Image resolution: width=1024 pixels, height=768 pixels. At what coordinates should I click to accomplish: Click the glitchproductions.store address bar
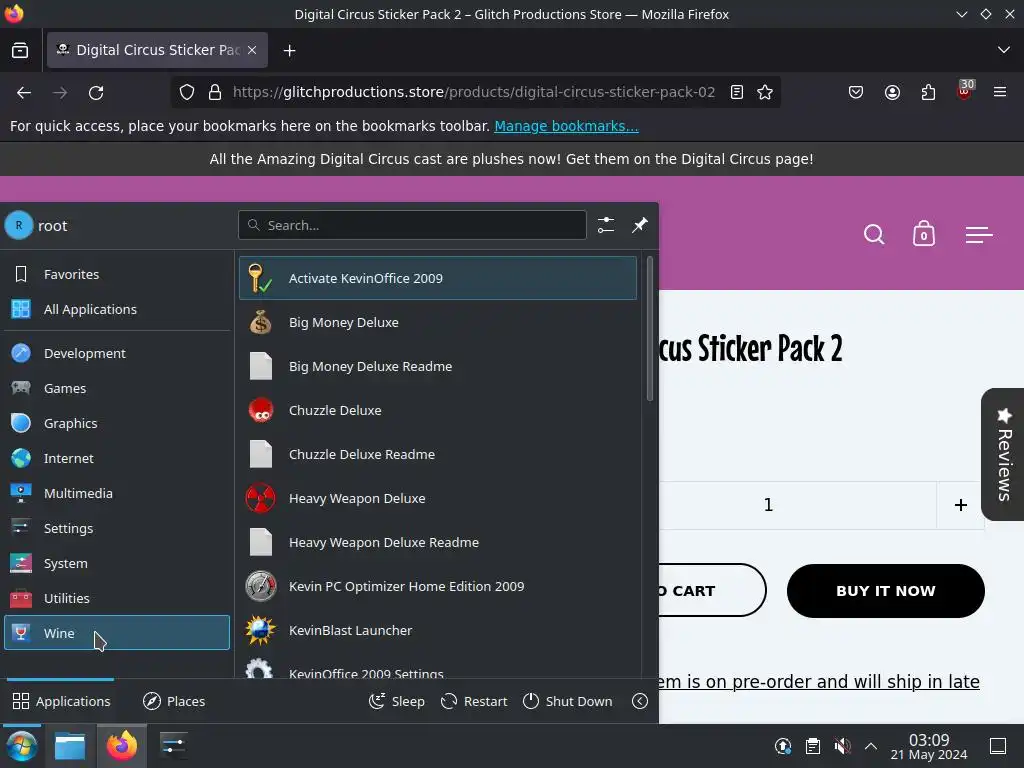tap(473, 92)
